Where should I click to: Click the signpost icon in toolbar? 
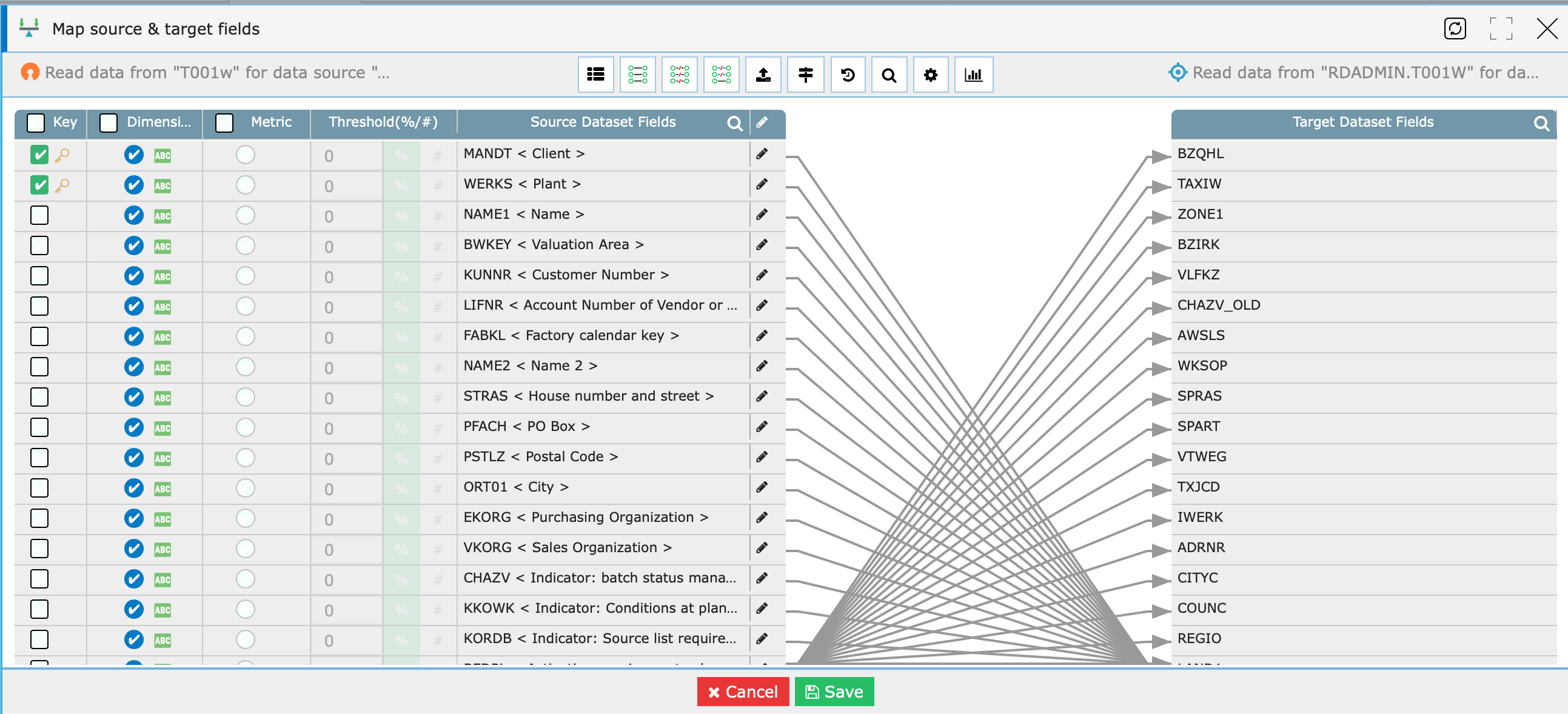(805, 75)
